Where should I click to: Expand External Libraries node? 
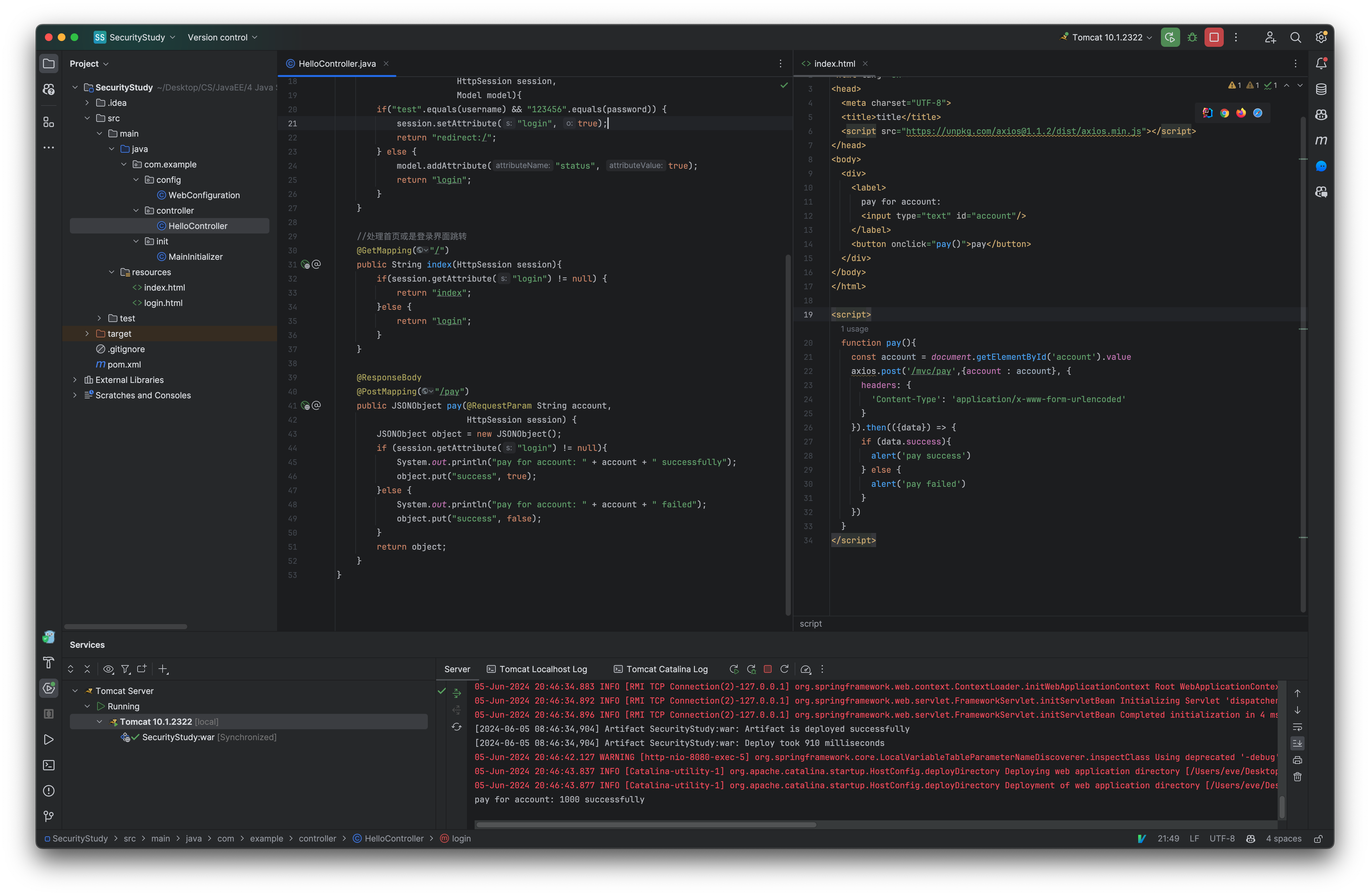75,380
